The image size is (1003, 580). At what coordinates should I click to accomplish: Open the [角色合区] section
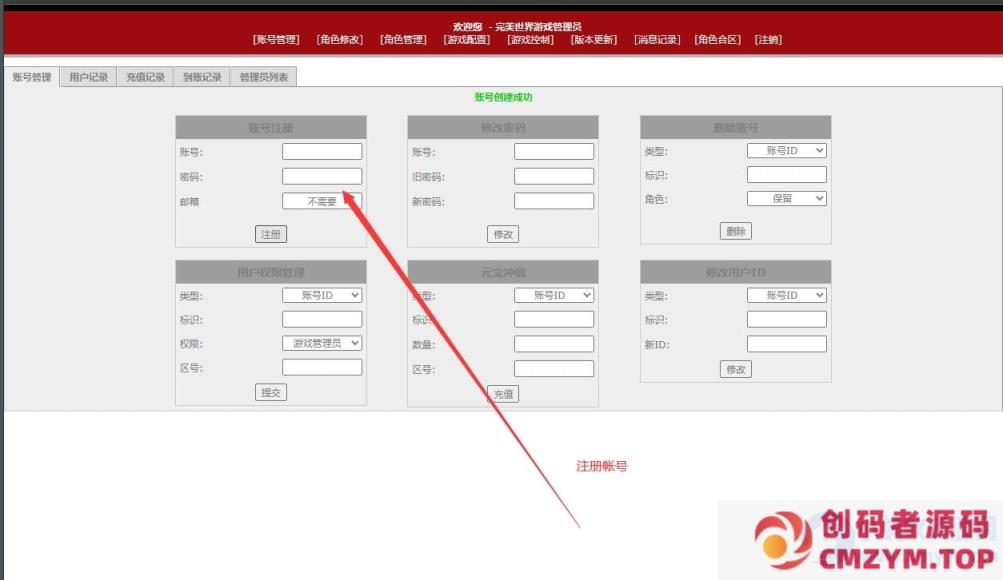point(713,40)
